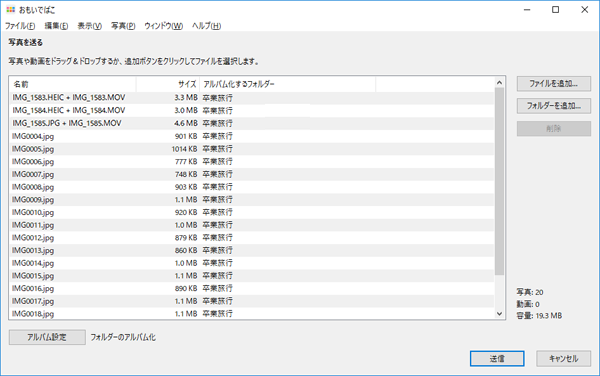This screenshot has width=600, height=376.
Task: Open the 表示(V) menu
Action: pos(90,26)
